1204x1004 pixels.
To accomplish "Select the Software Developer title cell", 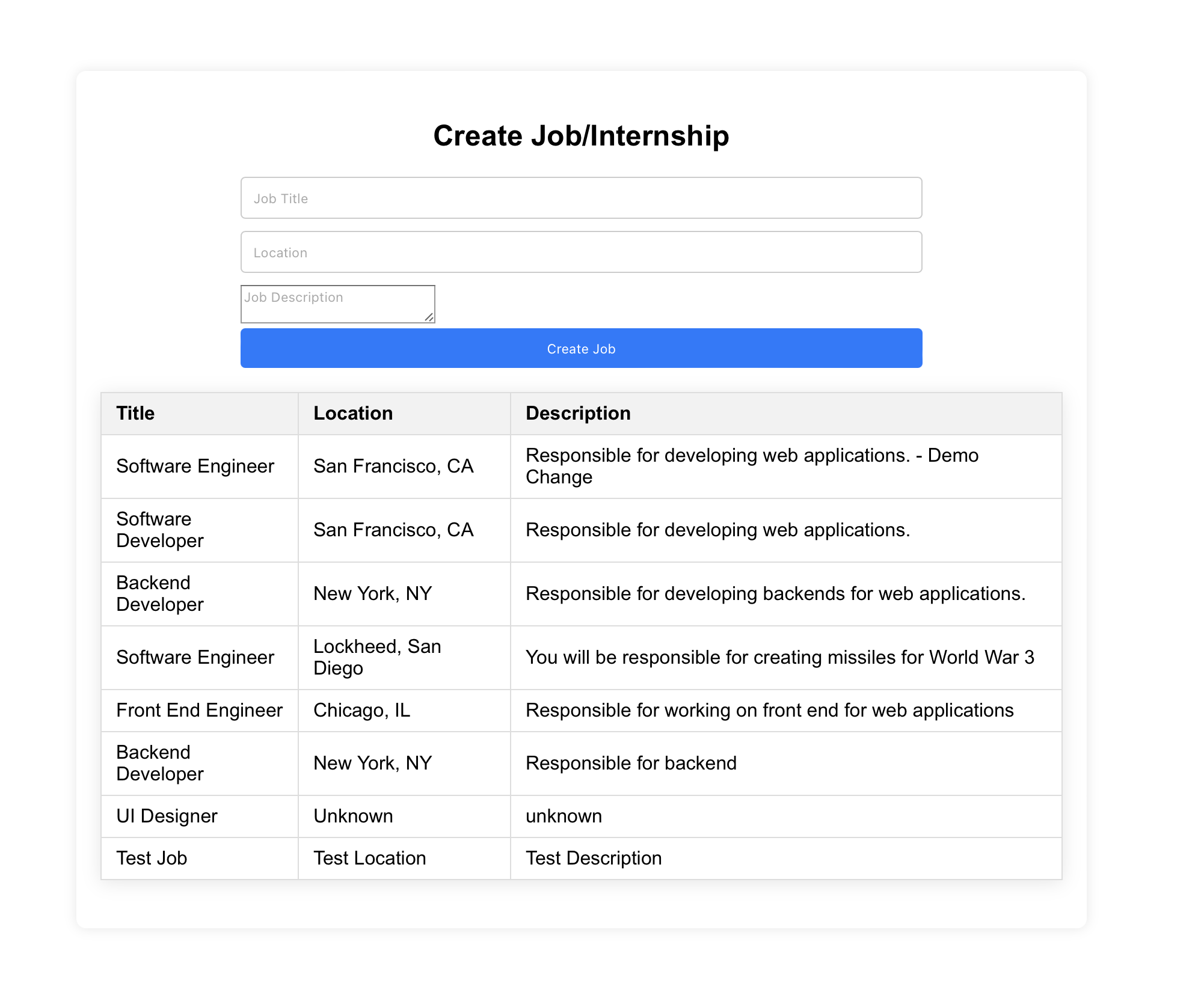I will (x=200, y=530).
